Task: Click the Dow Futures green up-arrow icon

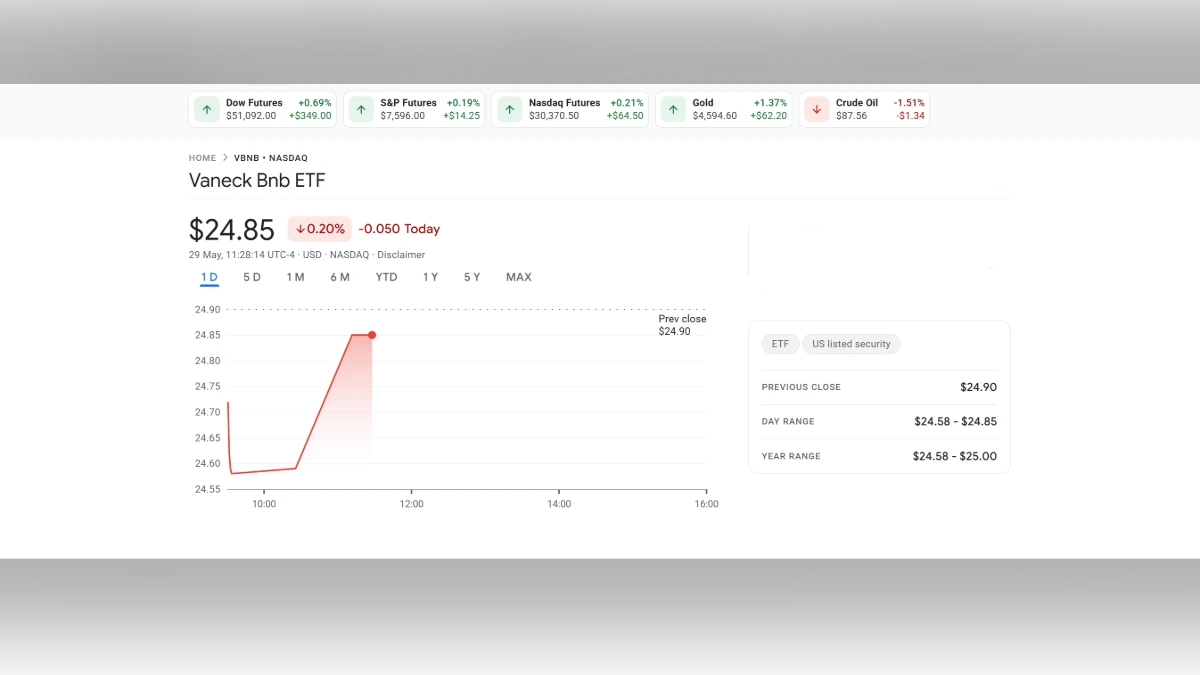Action: click(206, 110)
